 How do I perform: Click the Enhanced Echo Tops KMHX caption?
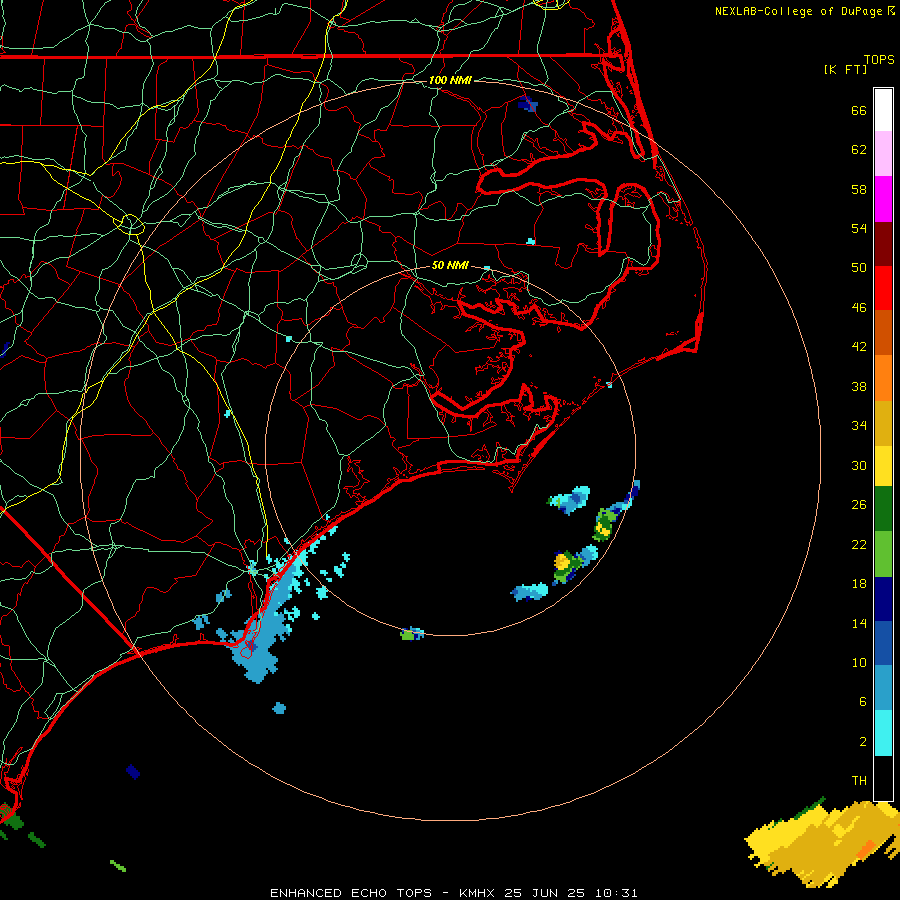(453, 893)
